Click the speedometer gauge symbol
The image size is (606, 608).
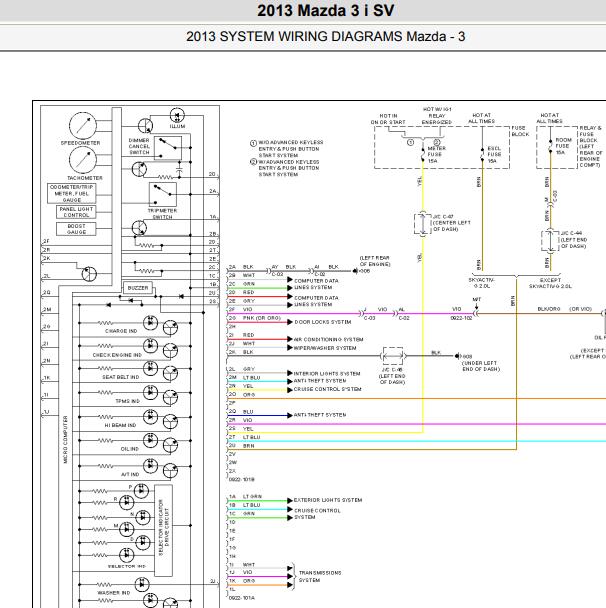coord(83,126)
